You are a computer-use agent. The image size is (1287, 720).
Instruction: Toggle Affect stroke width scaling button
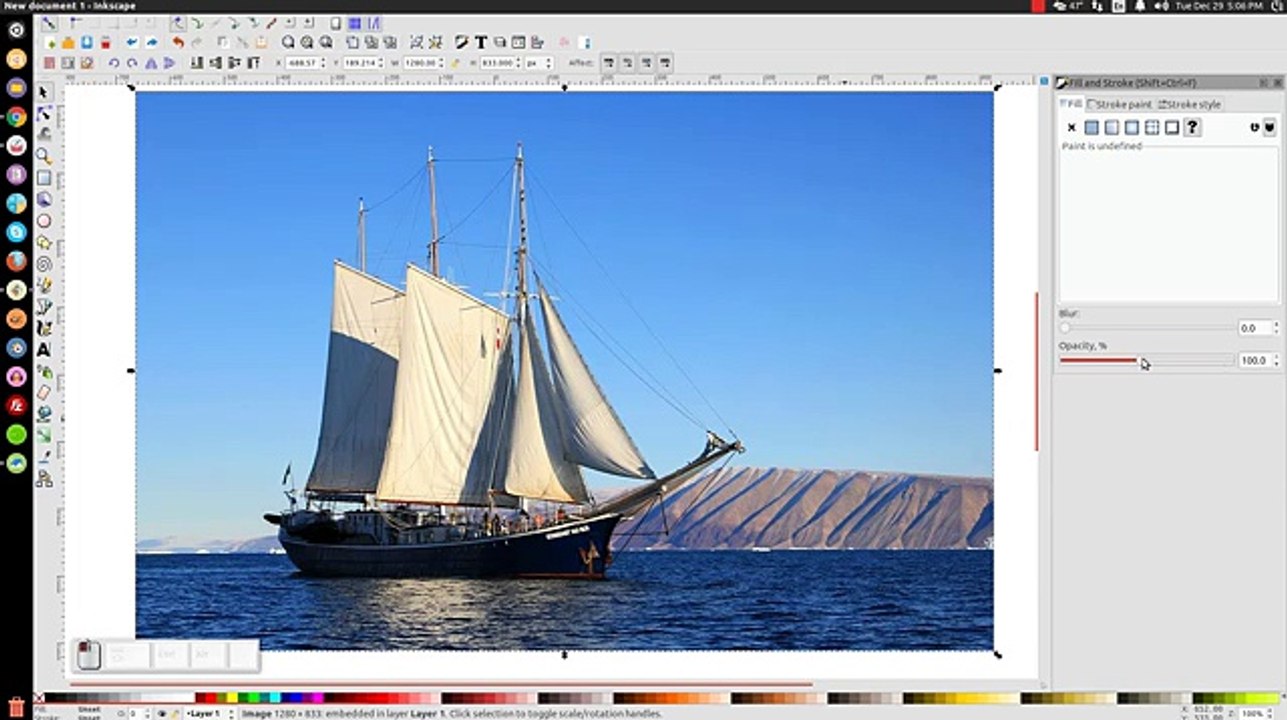608,63
